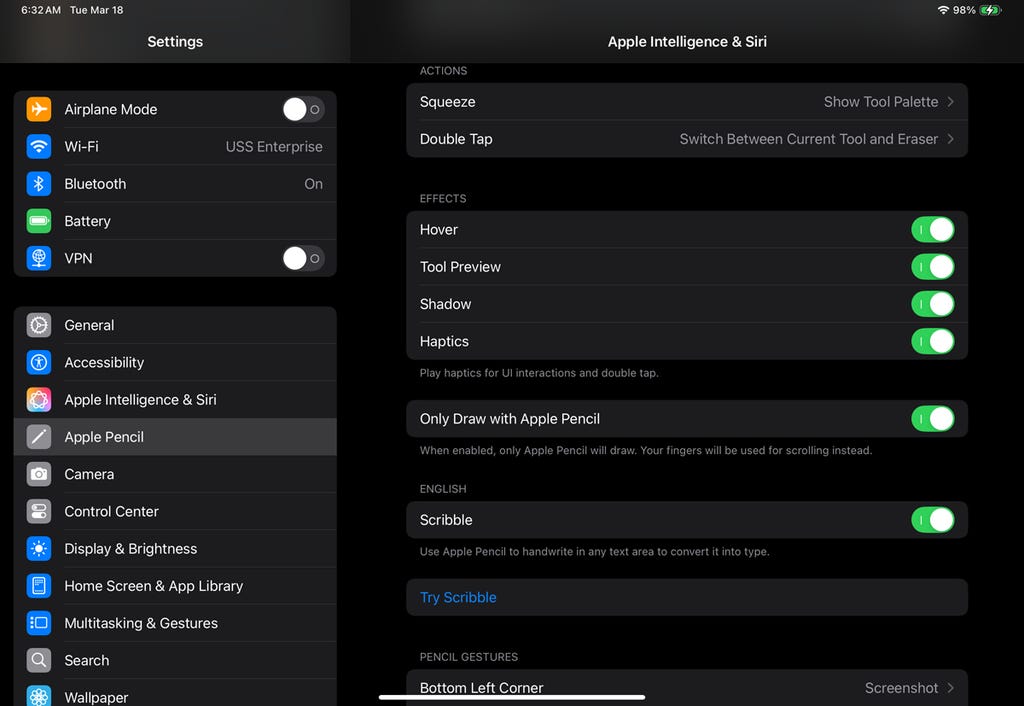Open General settings
The image size is (1024, 706).
175,325
